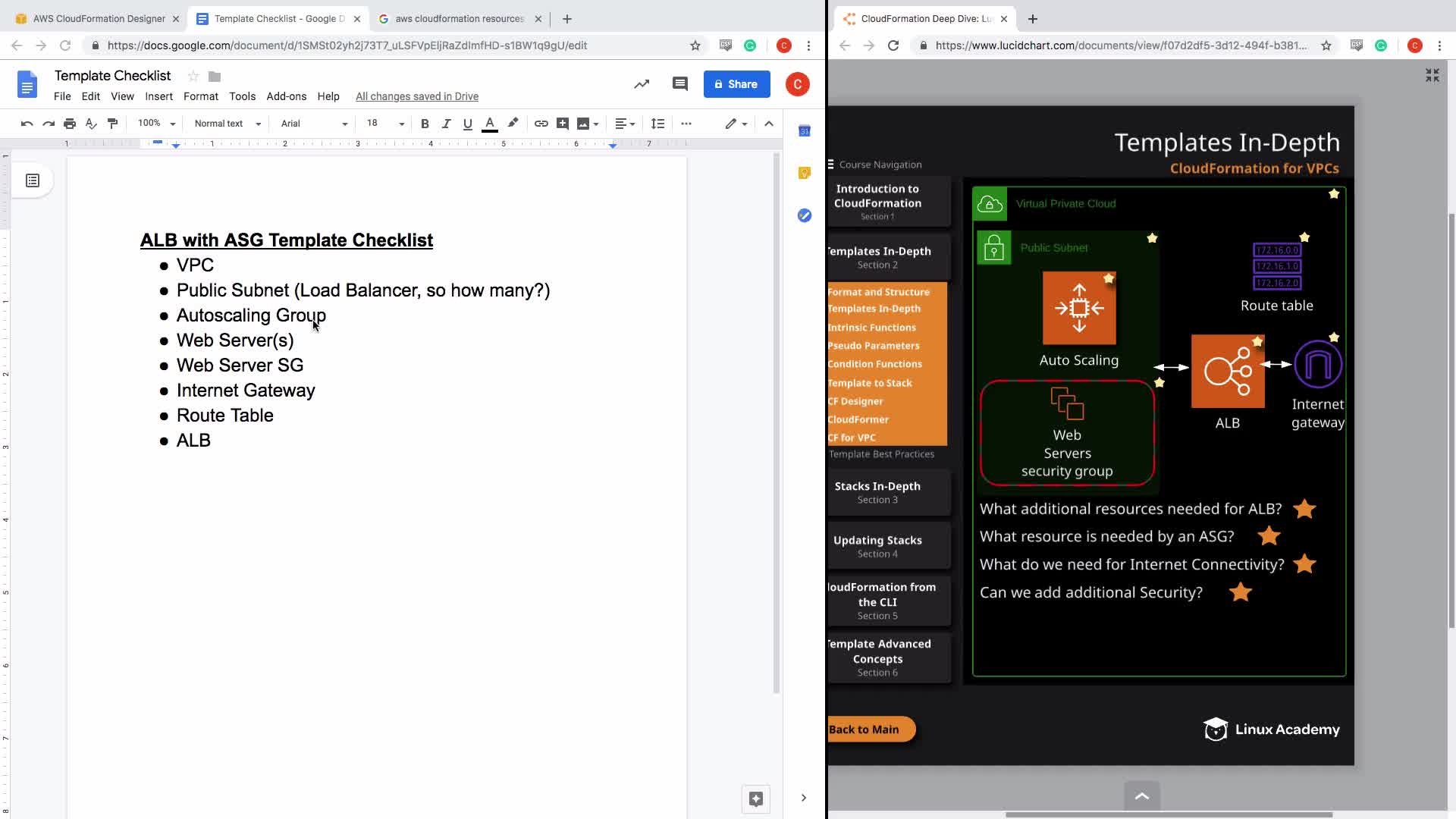Open the zoom level dropdown
The image size is (1456, 819).
(x=156, y=124)
